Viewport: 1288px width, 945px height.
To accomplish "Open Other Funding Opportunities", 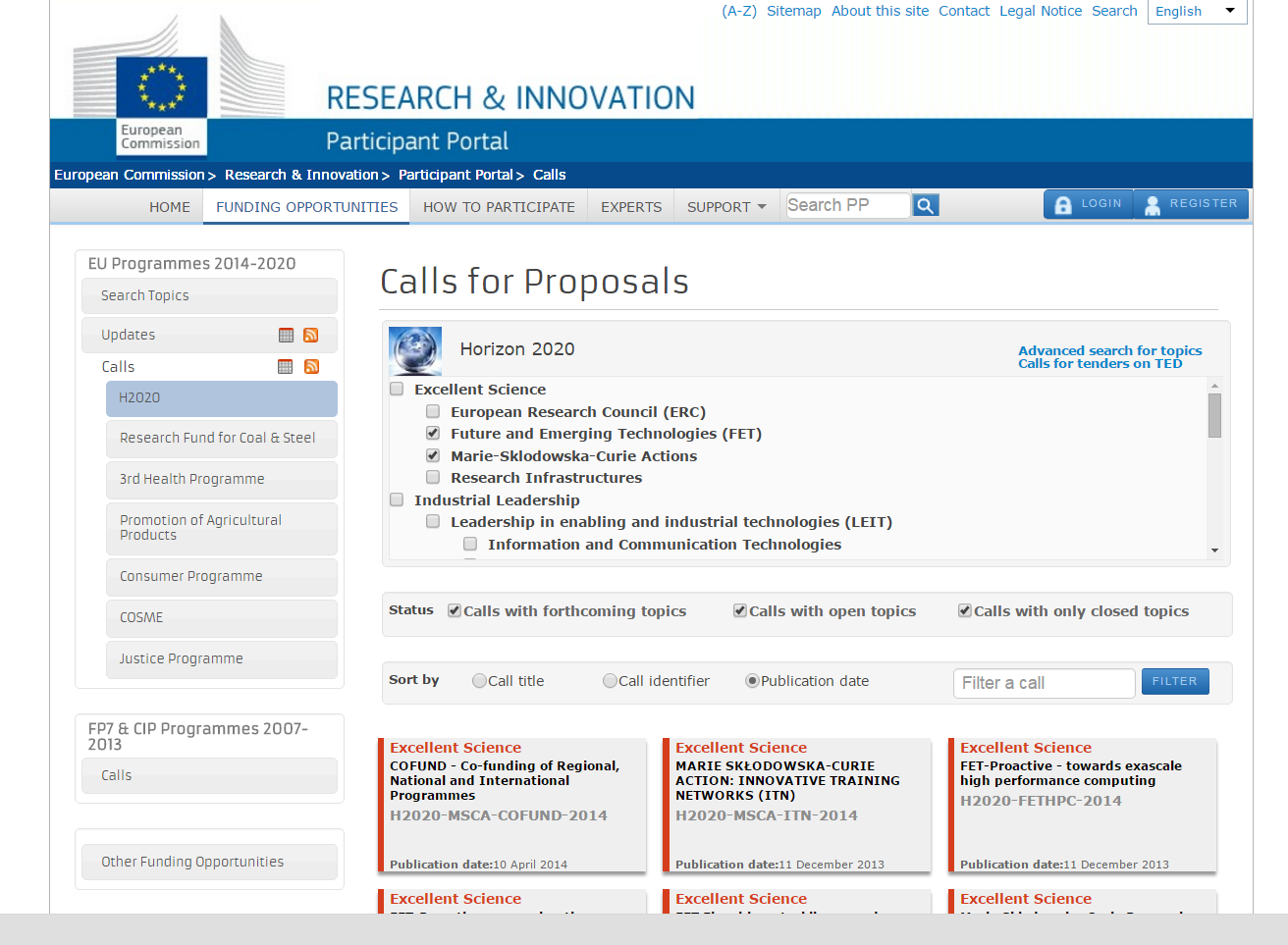I will tap(209, 862).
